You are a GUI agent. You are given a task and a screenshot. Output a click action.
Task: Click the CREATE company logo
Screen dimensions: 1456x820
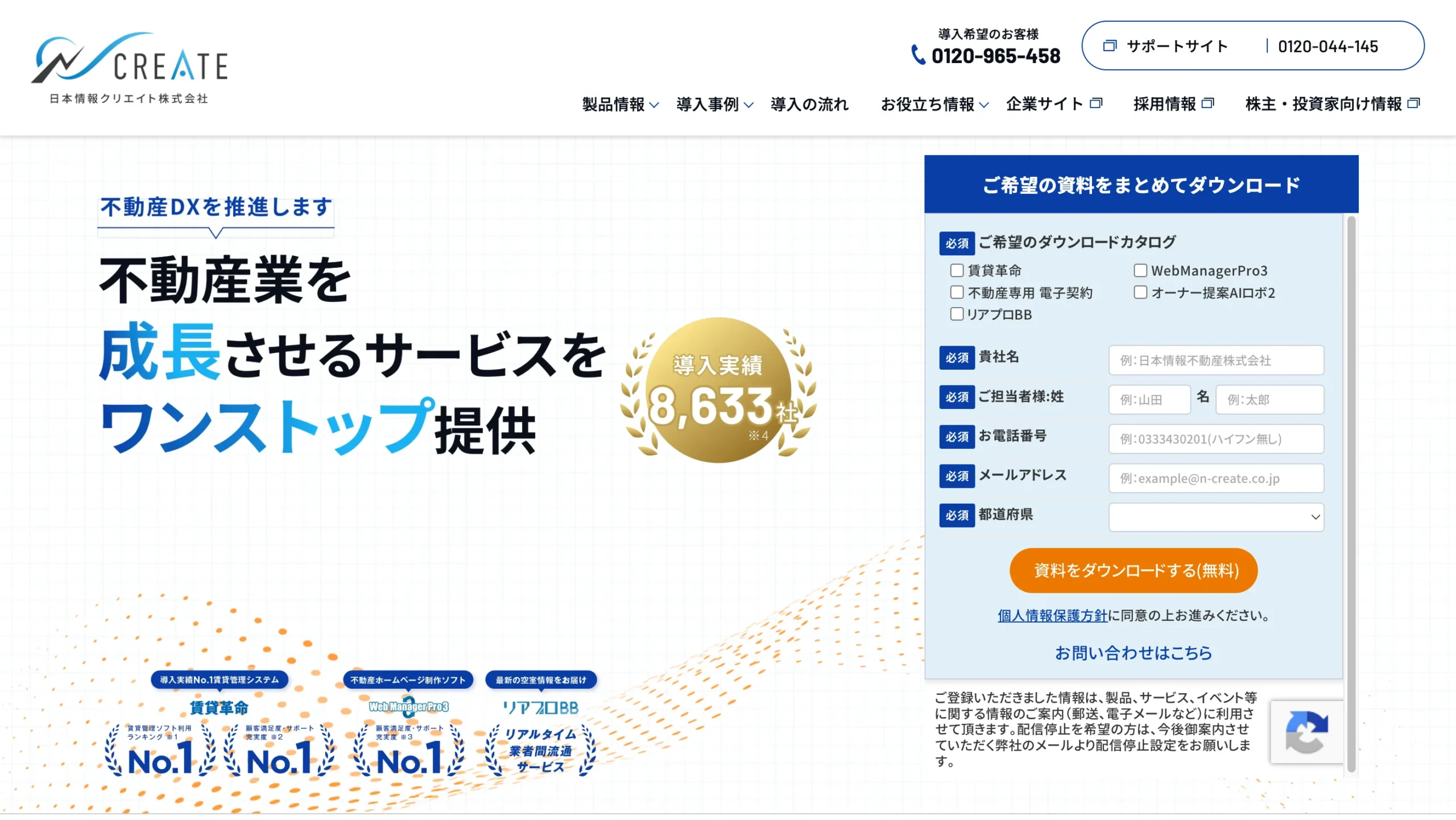pos(130,68)
